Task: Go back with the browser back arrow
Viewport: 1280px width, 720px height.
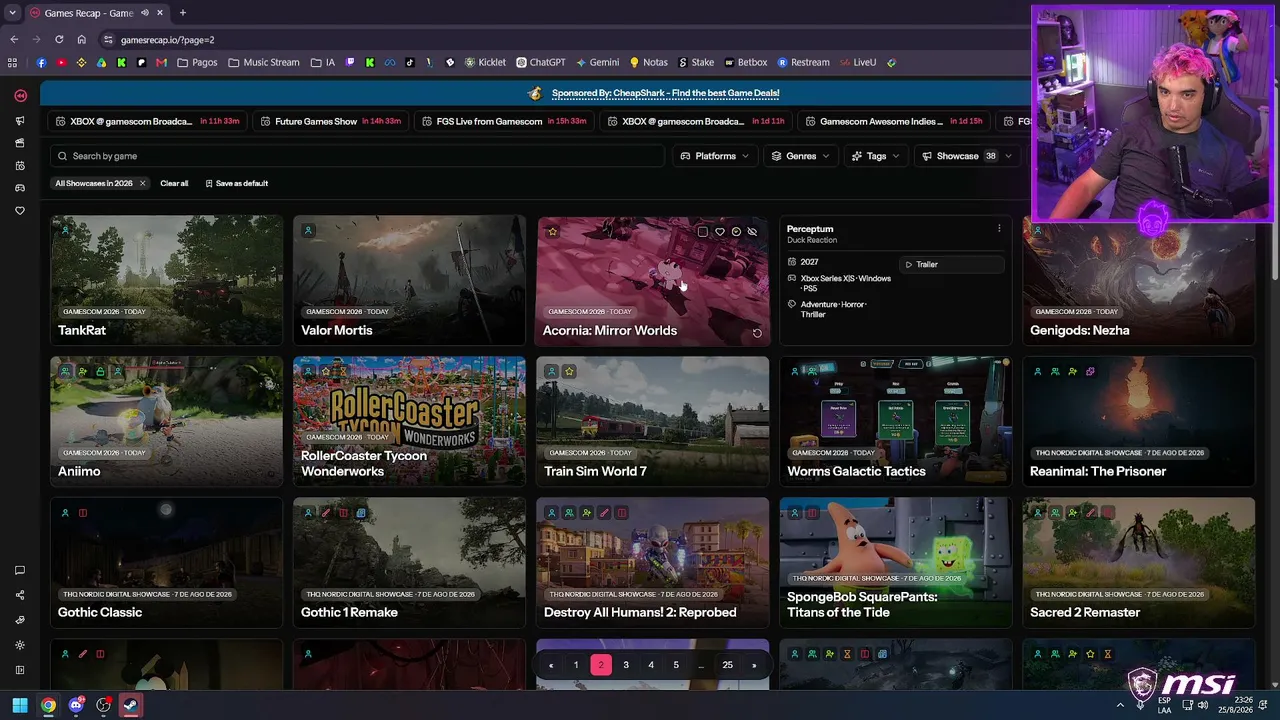Action: pos(14,40)
